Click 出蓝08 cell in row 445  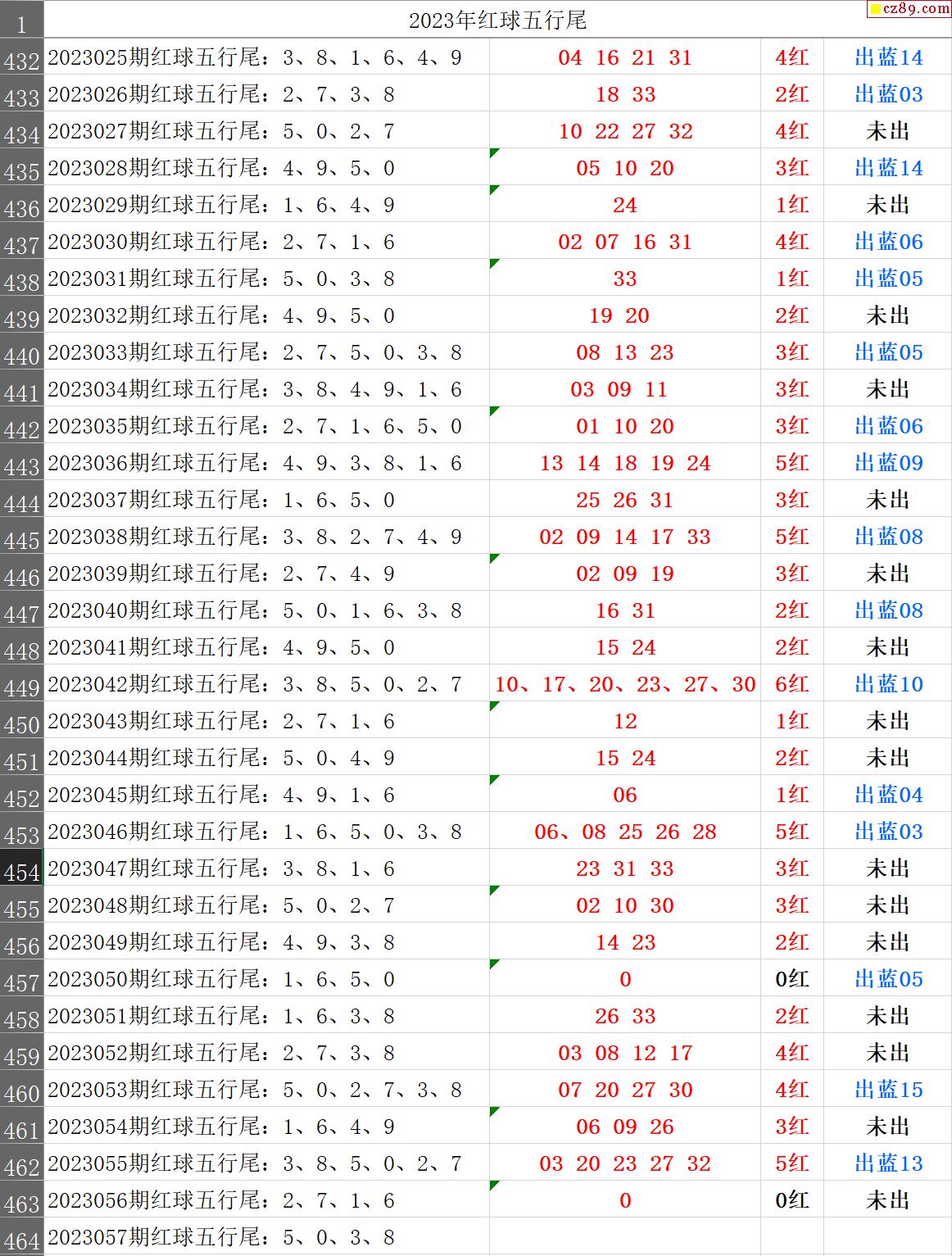[x=888, y=537]
